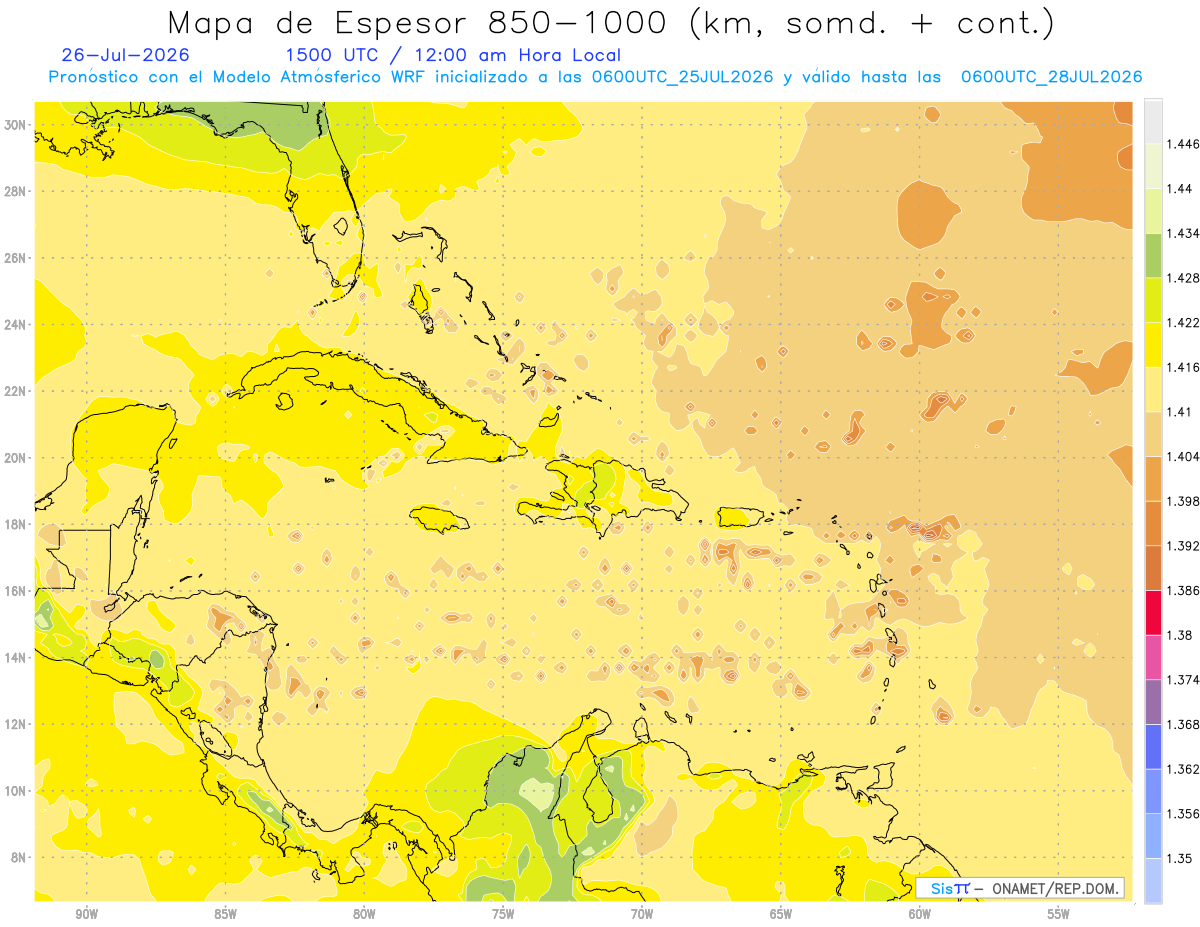Click the legend value '1.374'
The image size is (1200, 927).
pos(1183,680)
